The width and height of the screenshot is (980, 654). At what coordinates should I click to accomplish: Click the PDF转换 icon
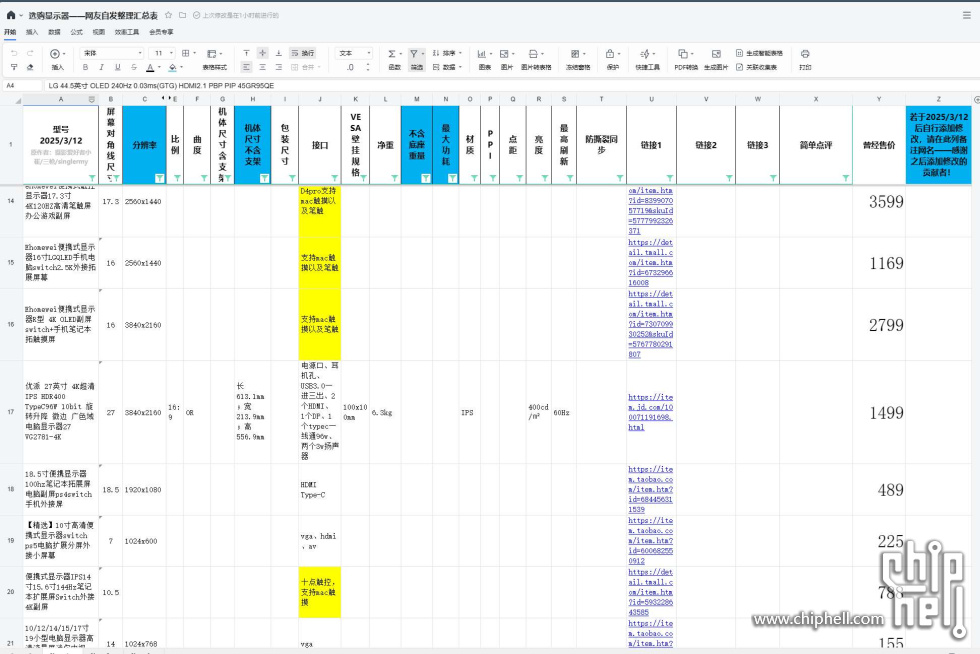682,54
